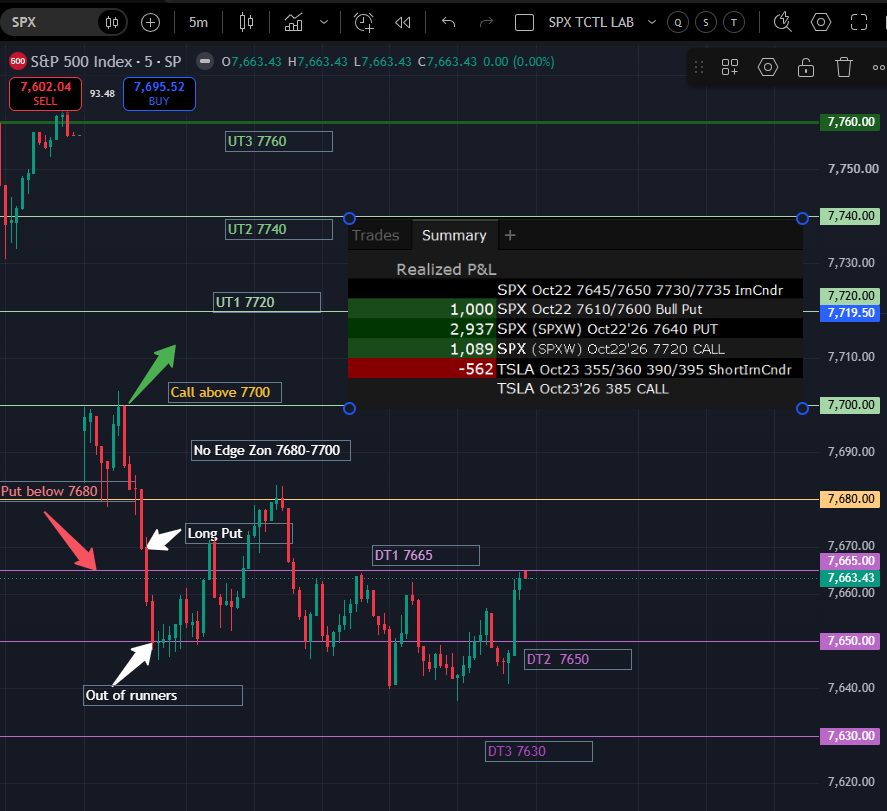Select the Call above 7700 text label
The height and width of the screenshot is (811, 887).
(x=225, y=392)
